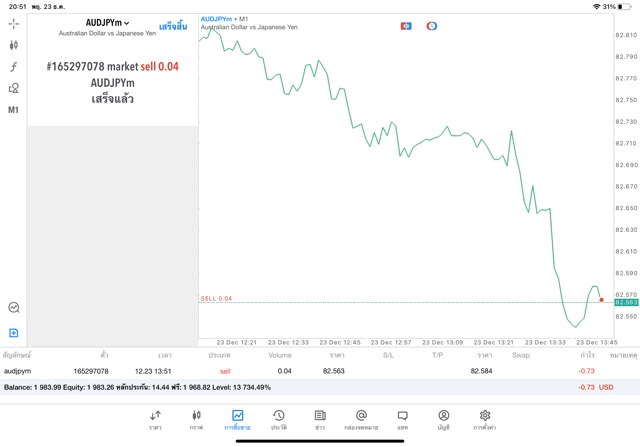
Task: Tap the T/P column header
Action: click(438, 355)
